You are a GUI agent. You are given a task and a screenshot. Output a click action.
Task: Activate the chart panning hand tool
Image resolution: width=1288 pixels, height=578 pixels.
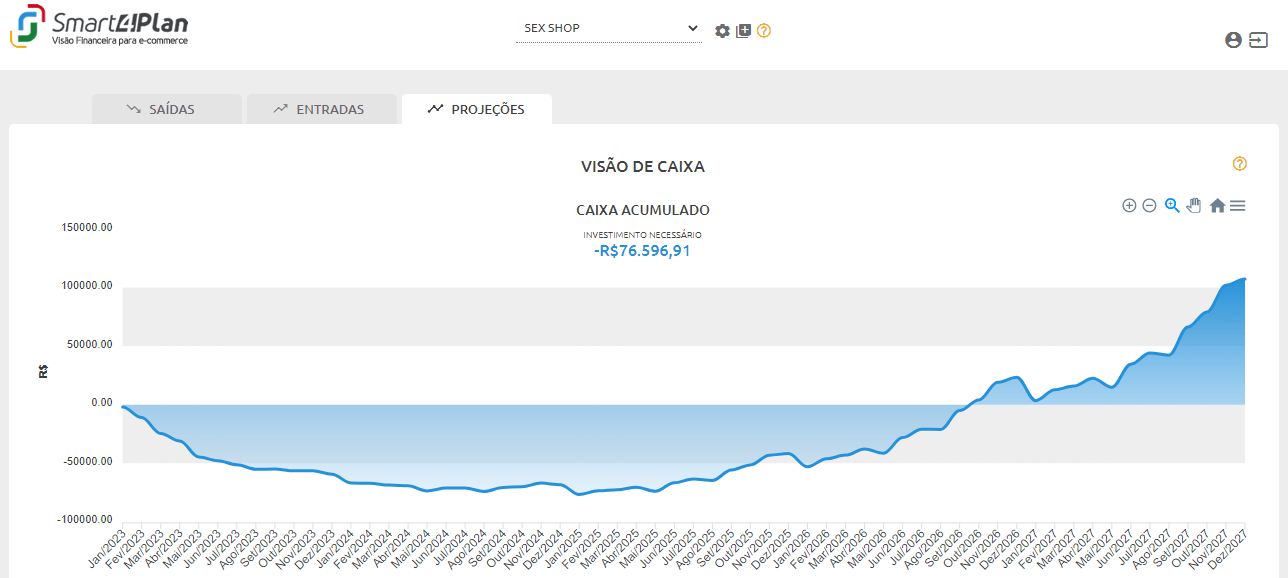point(1194,206)
